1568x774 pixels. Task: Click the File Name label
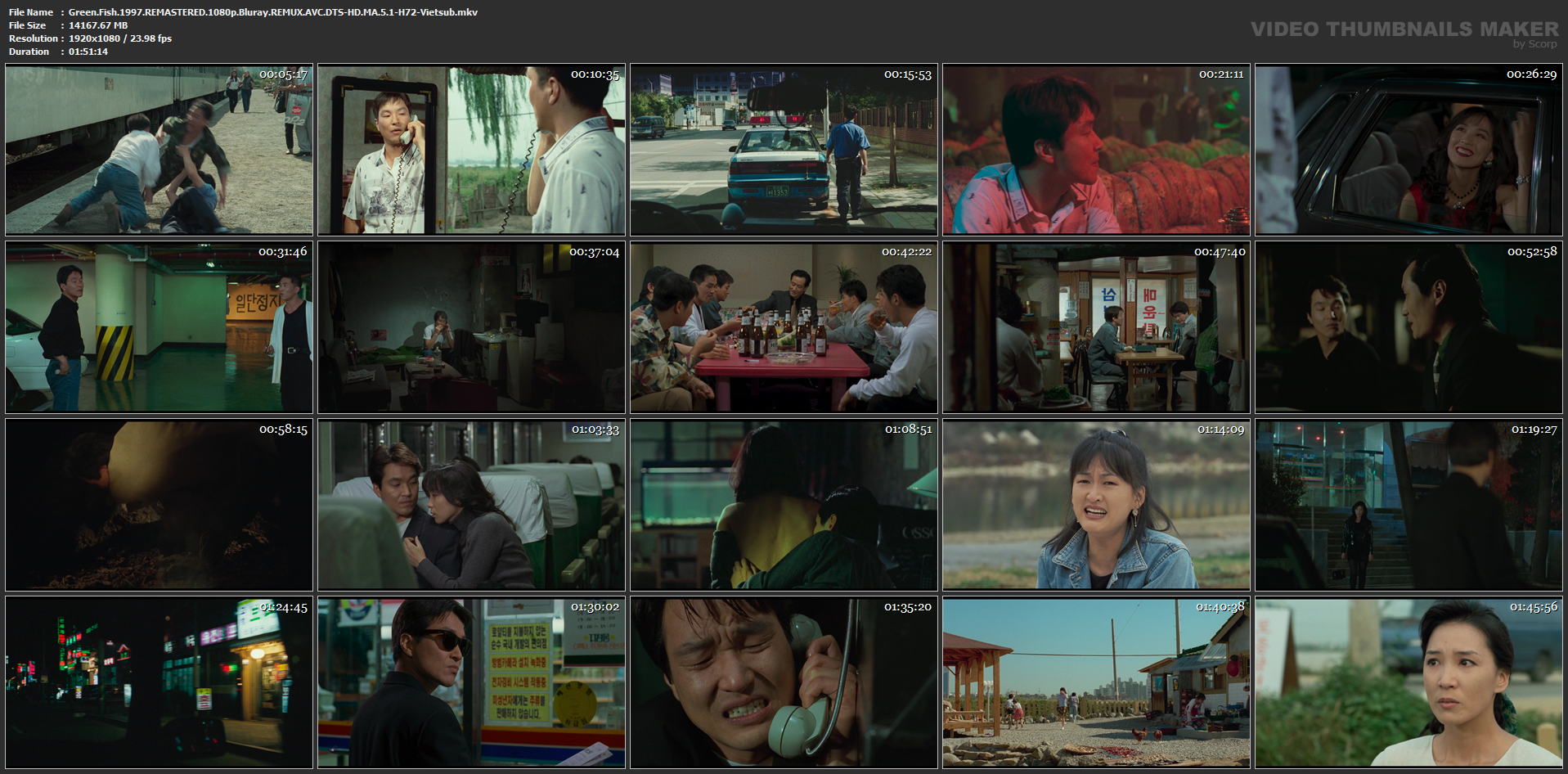click(31, 12)
